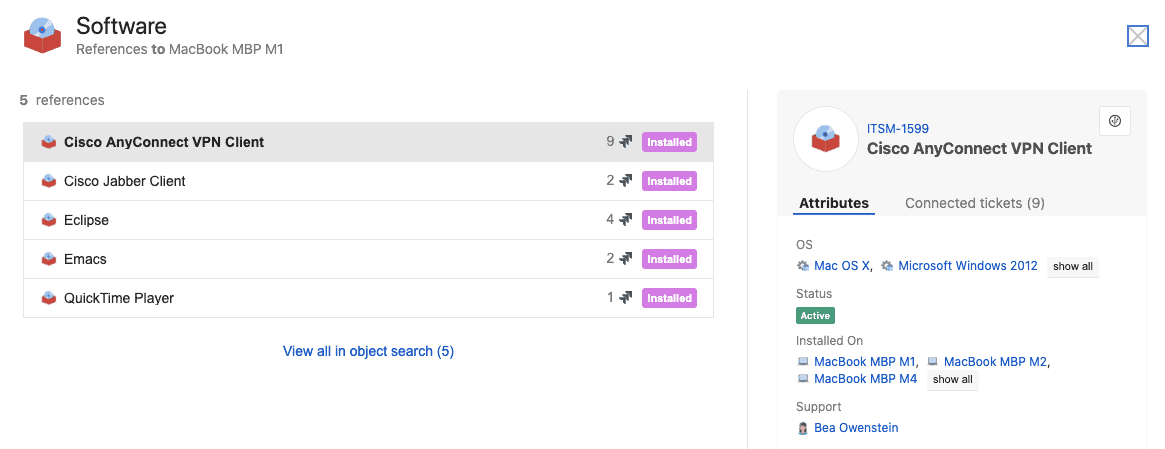Viewport: 1165px width, 449px height.
Task: Click Installed badge on QuickTime Player row
Action: pos(669,298)
